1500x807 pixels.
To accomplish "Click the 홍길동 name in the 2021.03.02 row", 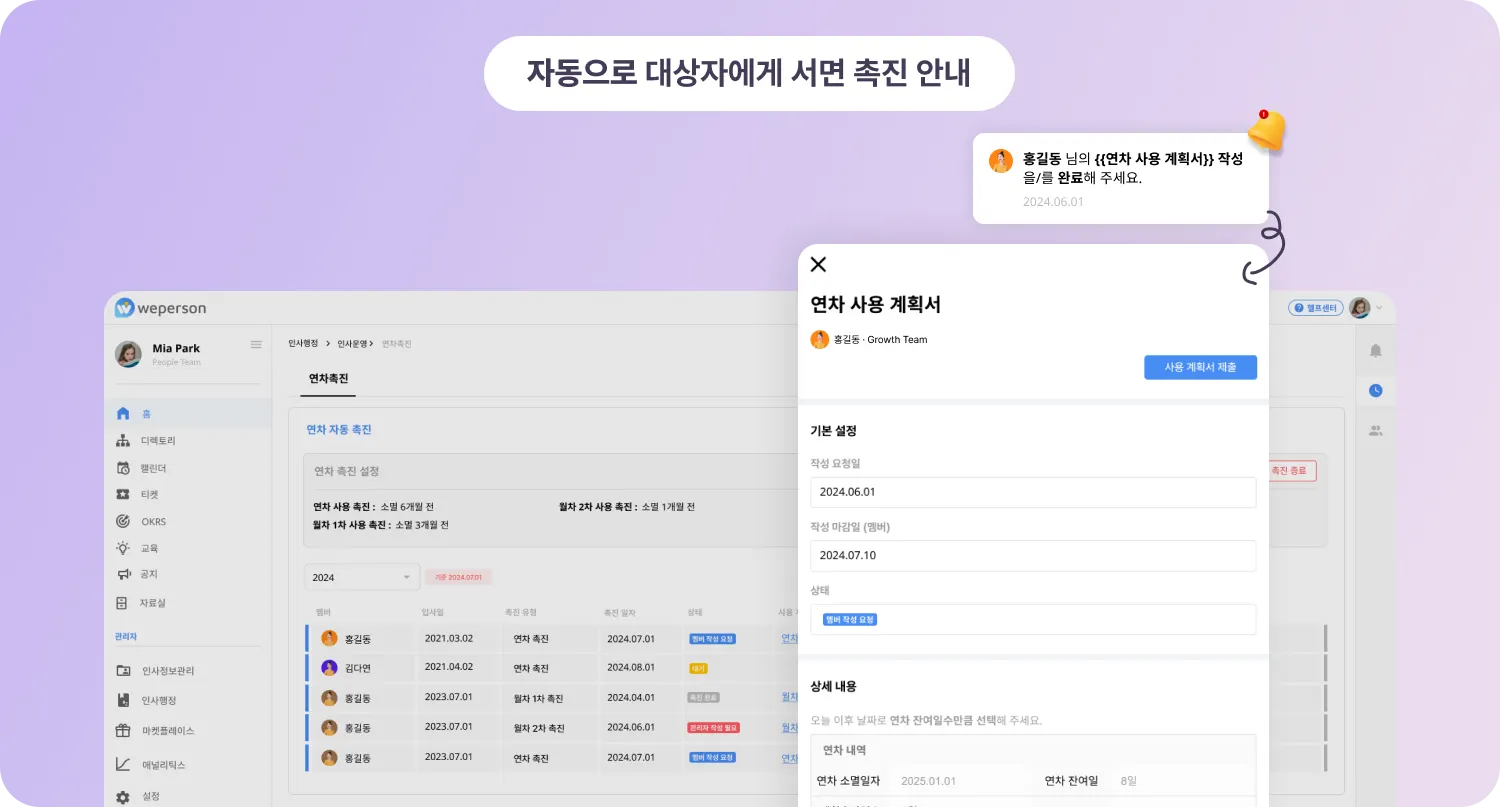I will click(357, 638).
